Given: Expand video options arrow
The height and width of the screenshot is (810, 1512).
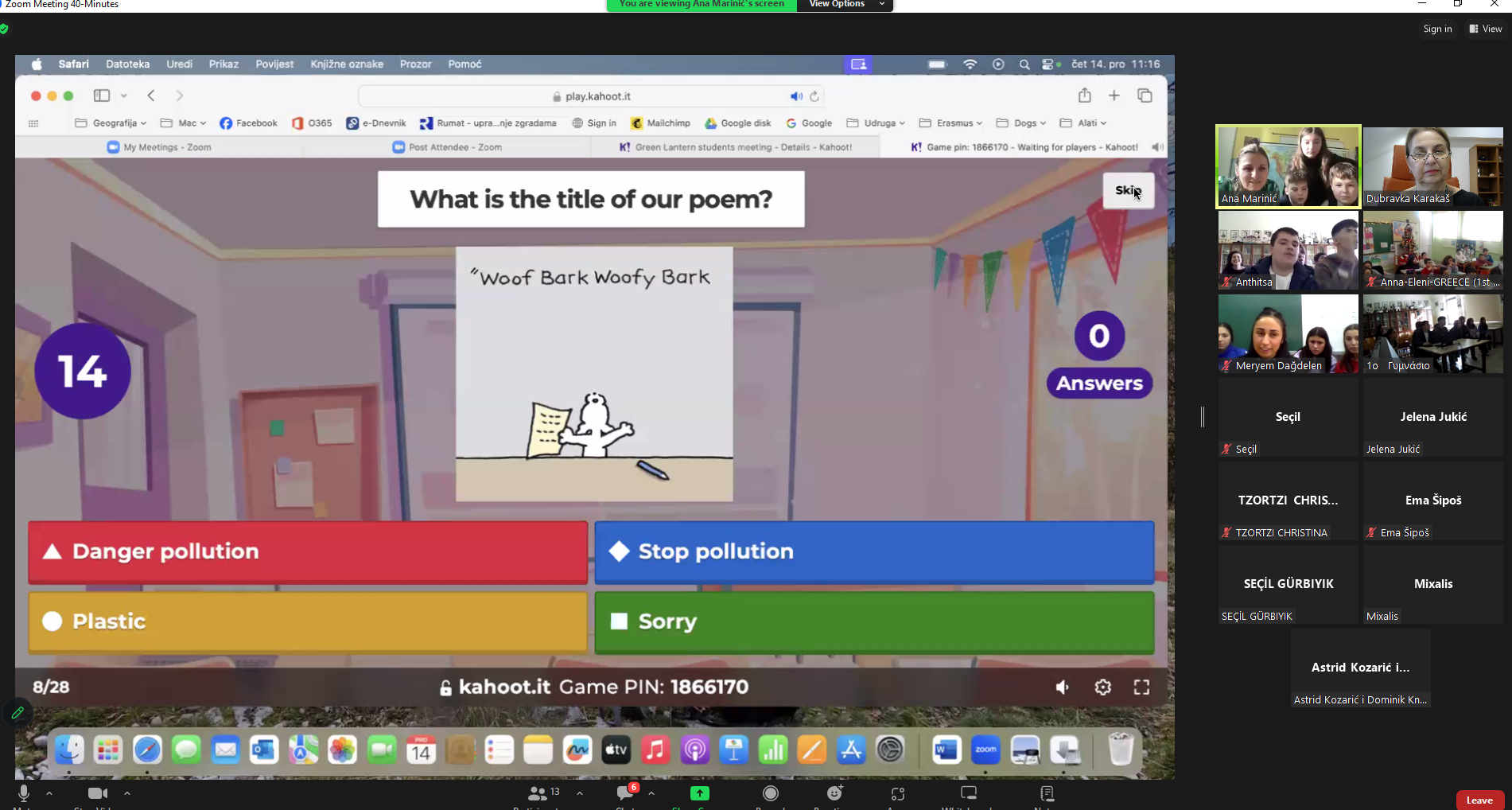Looking at the screenshot, I should point(127,793).
